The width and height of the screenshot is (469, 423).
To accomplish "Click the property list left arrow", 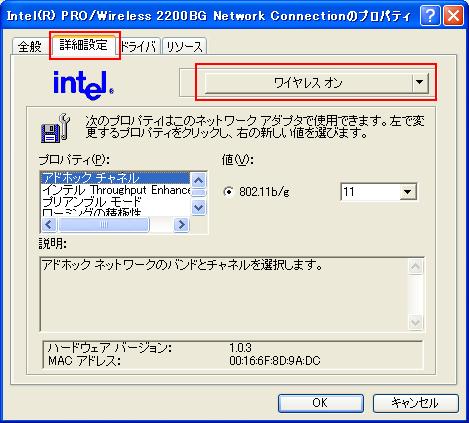I will tap(49, 225).
